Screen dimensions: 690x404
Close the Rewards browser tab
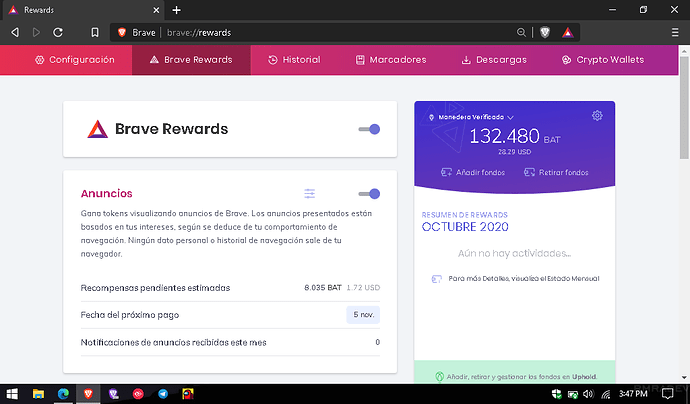(x=156, y=10)
